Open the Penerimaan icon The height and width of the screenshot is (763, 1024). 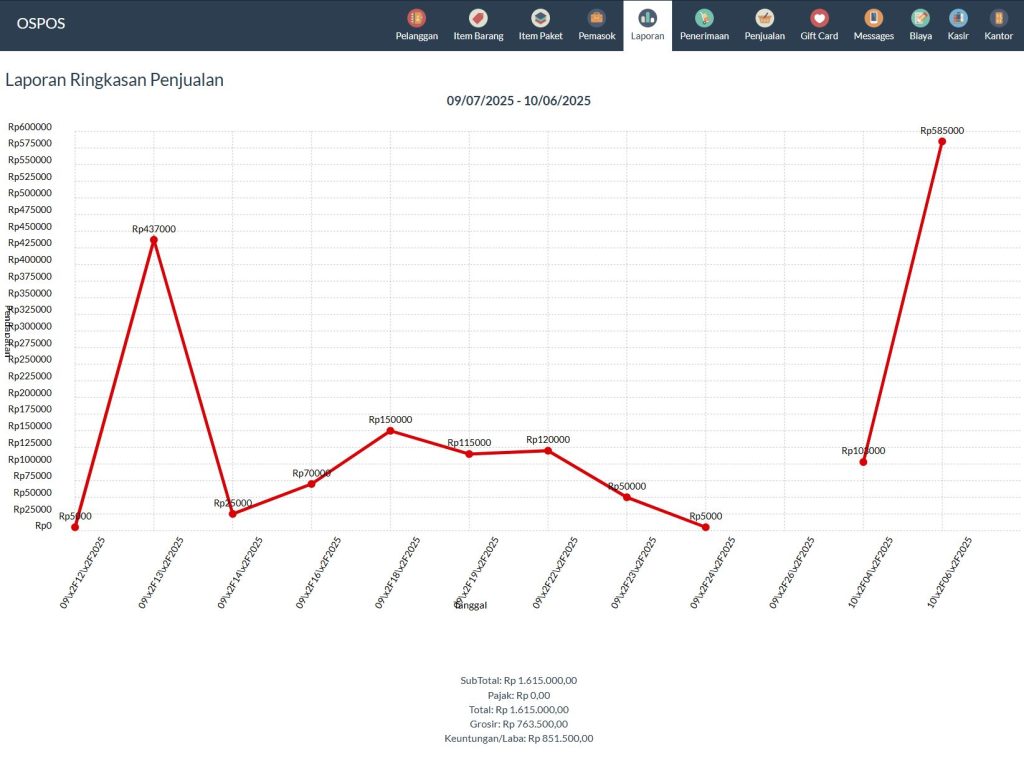pyautogui.click(x=704, y=18)
